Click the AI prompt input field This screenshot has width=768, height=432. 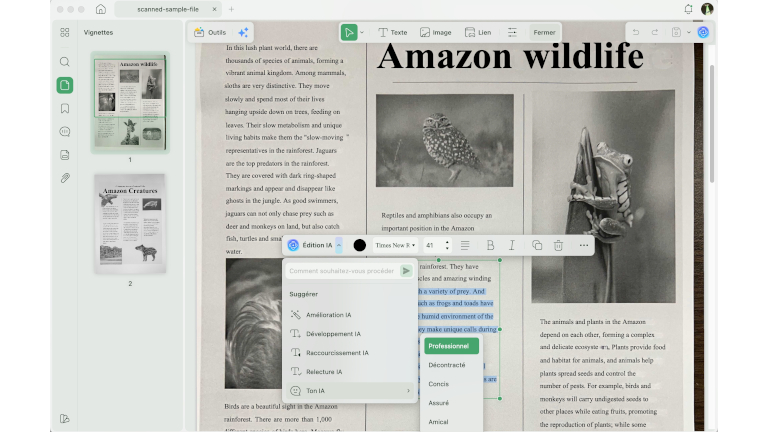[342, 271]
